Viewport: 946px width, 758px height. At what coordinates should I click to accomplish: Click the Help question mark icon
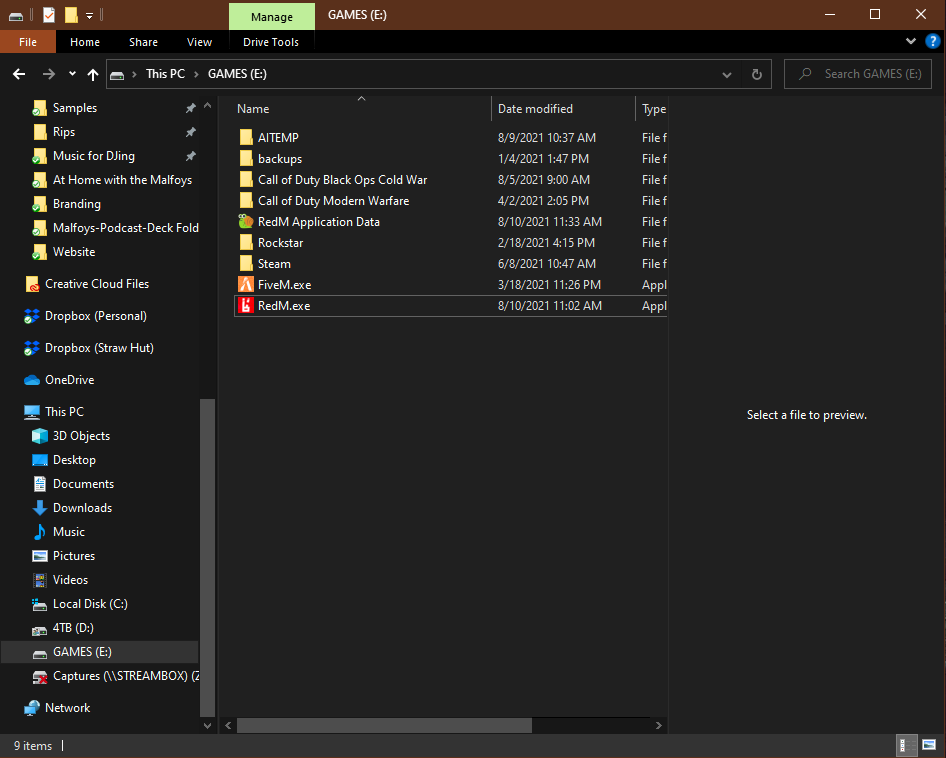[932, 41]
